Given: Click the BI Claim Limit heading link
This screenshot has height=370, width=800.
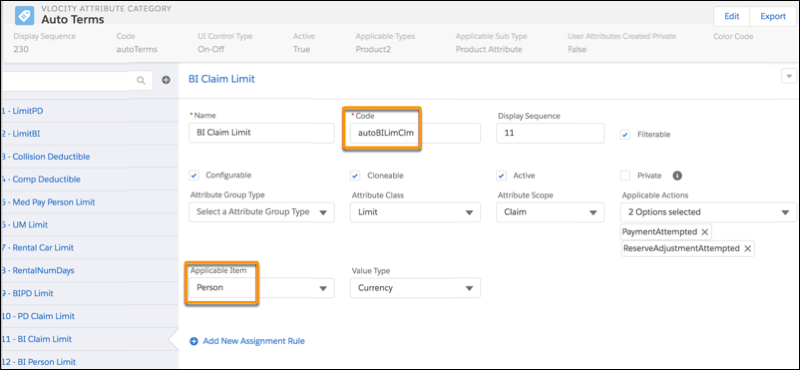Looking at the screenshot, I should tap(221, 79).
